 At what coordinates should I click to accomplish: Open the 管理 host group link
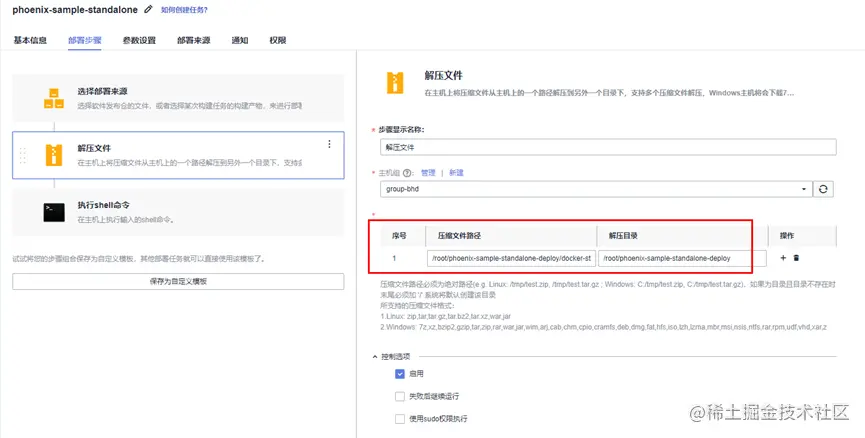click(428, 173)
